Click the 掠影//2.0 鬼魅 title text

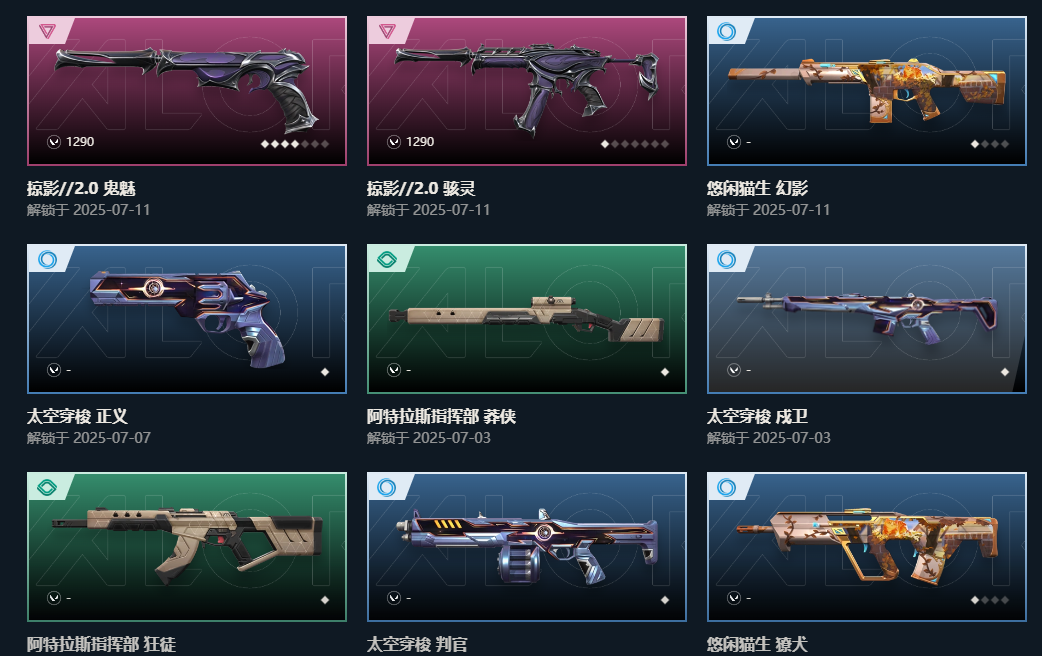81,188
